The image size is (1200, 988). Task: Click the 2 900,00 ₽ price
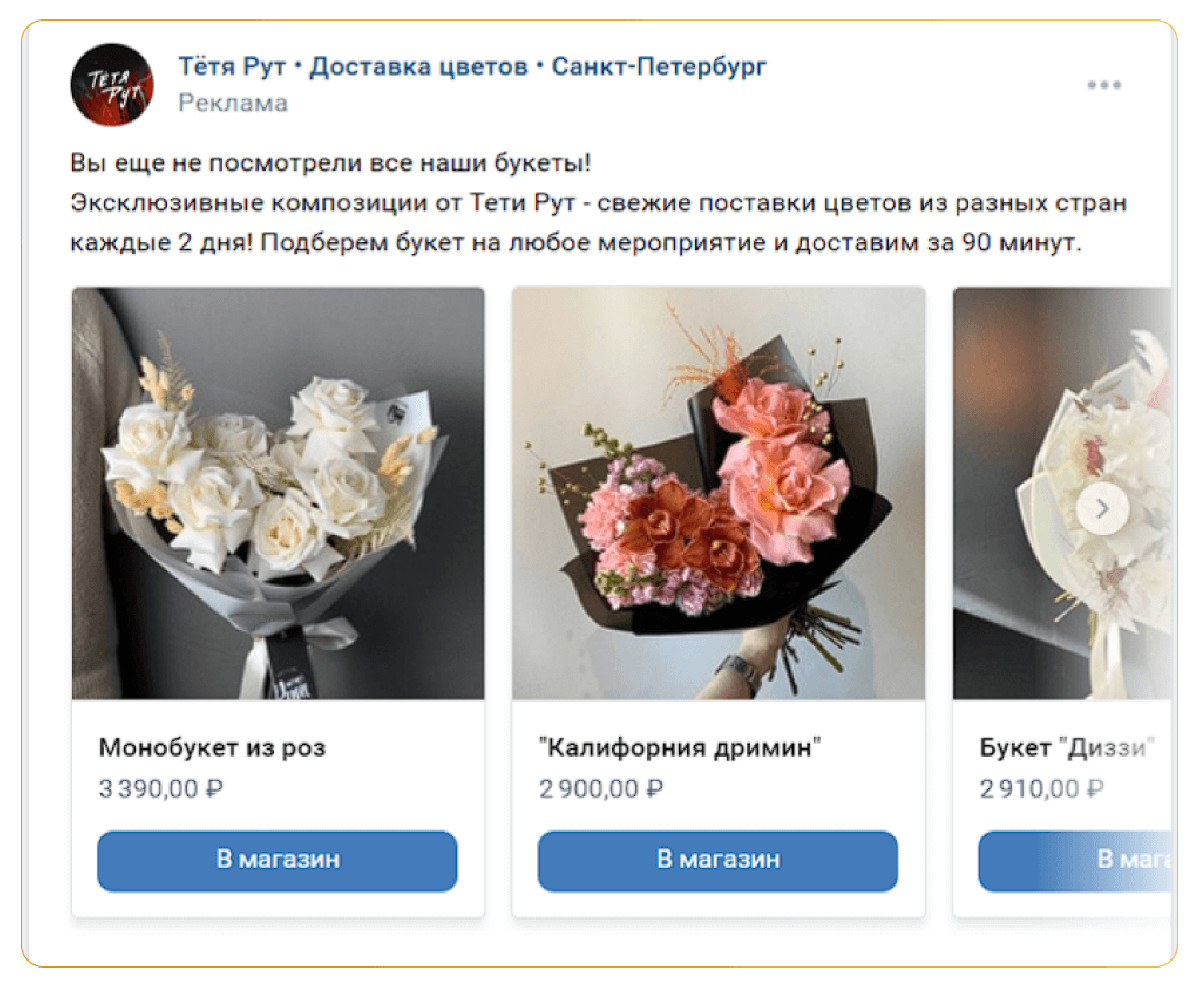tap(601, 789)
